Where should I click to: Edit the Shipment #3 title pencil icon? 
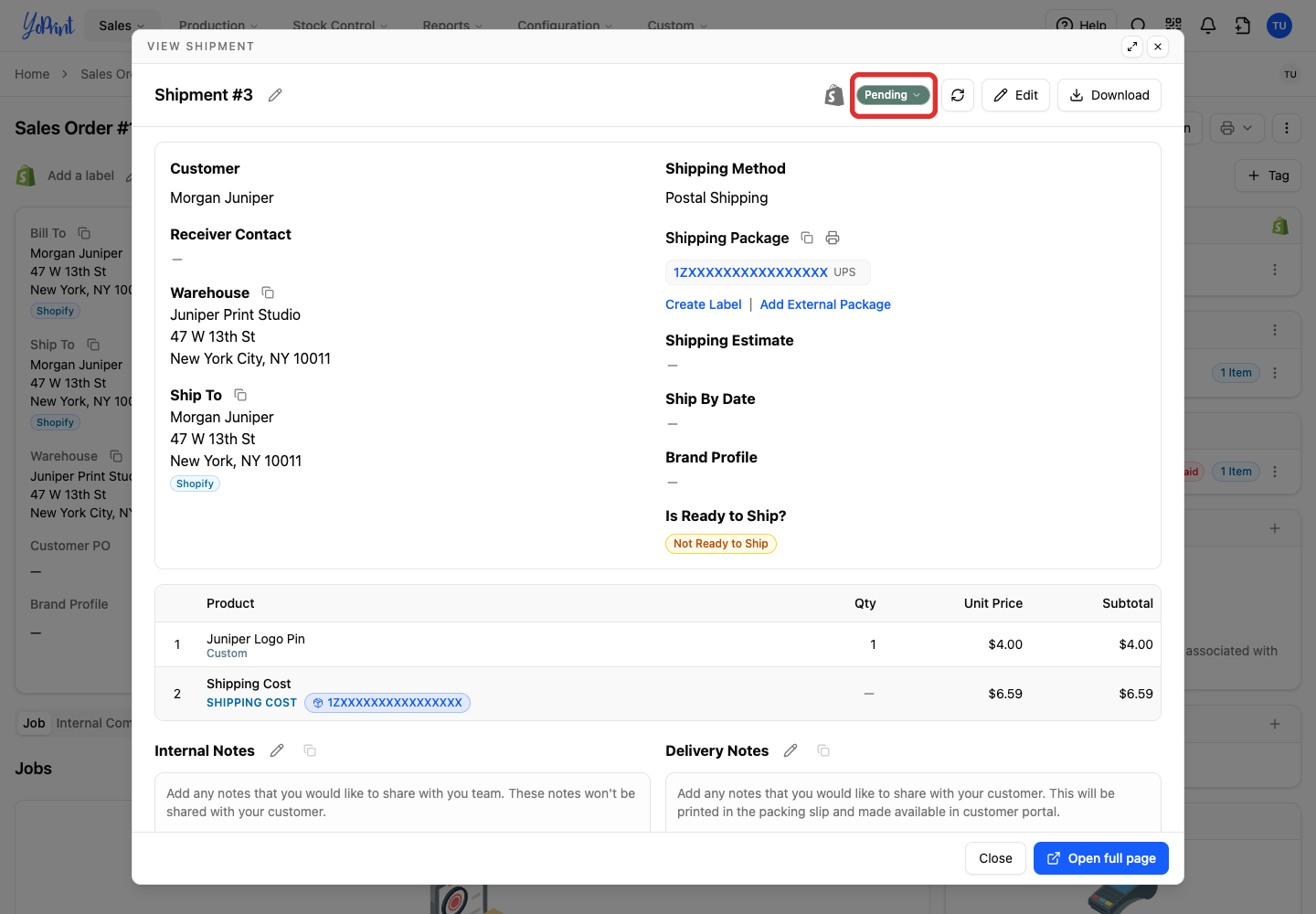point(275,95)
